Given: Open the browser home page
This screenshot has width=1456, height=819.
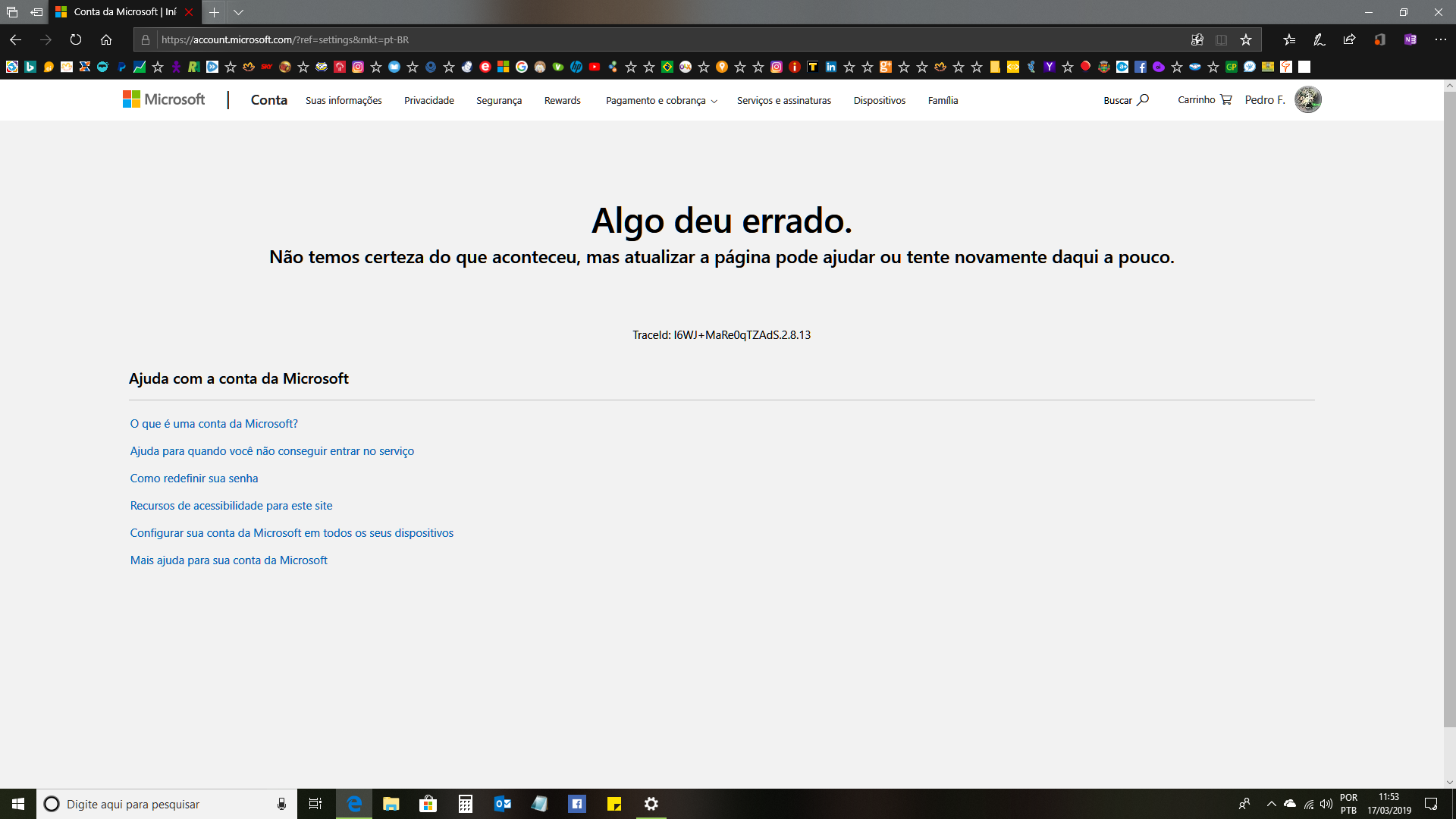Looking at the screenshot, I should [106, 39].
